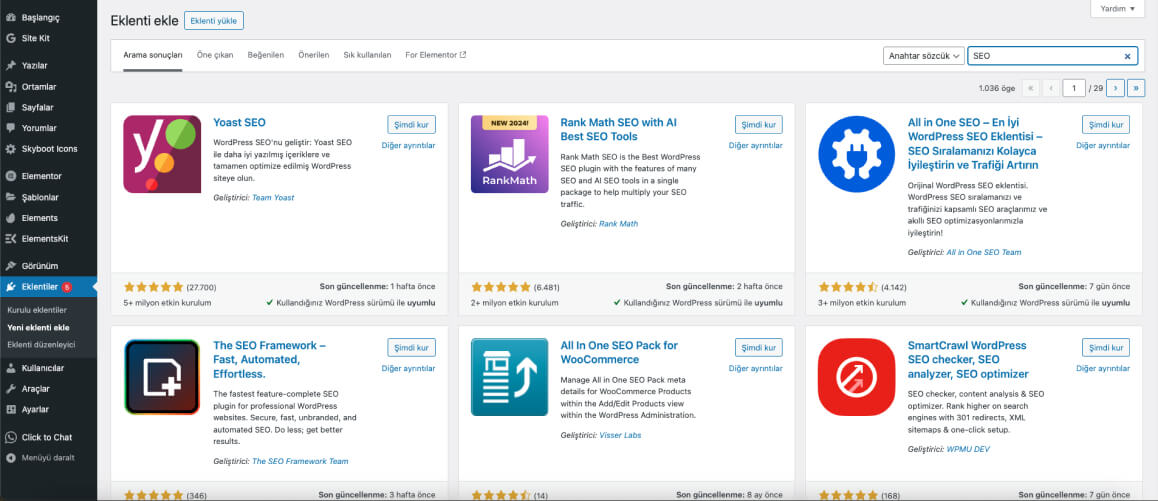Install Rank Math SEO with Şimdi kur
1158x501 pixels.
[758, 124]
